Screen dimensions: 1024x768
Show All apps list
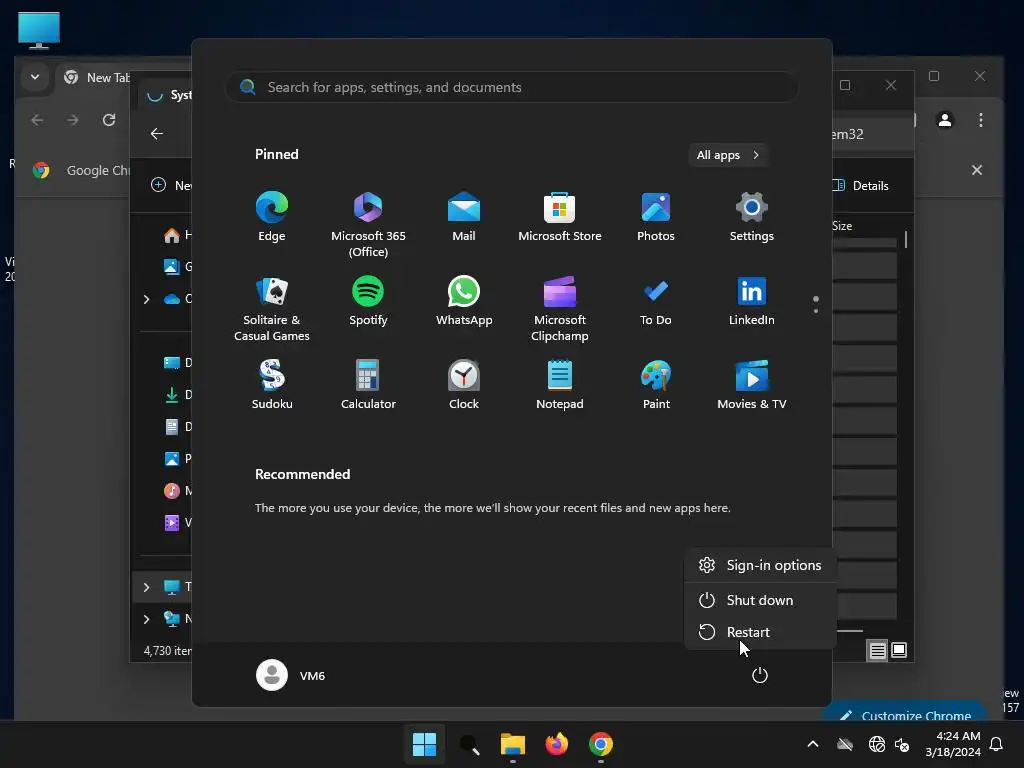click(x=728, y=155)
